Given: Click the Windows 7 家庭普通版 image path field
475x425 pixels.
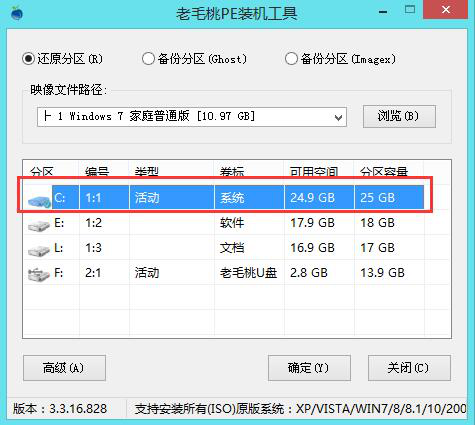Looking at the screenshot, I should click(x=192, y=117).
